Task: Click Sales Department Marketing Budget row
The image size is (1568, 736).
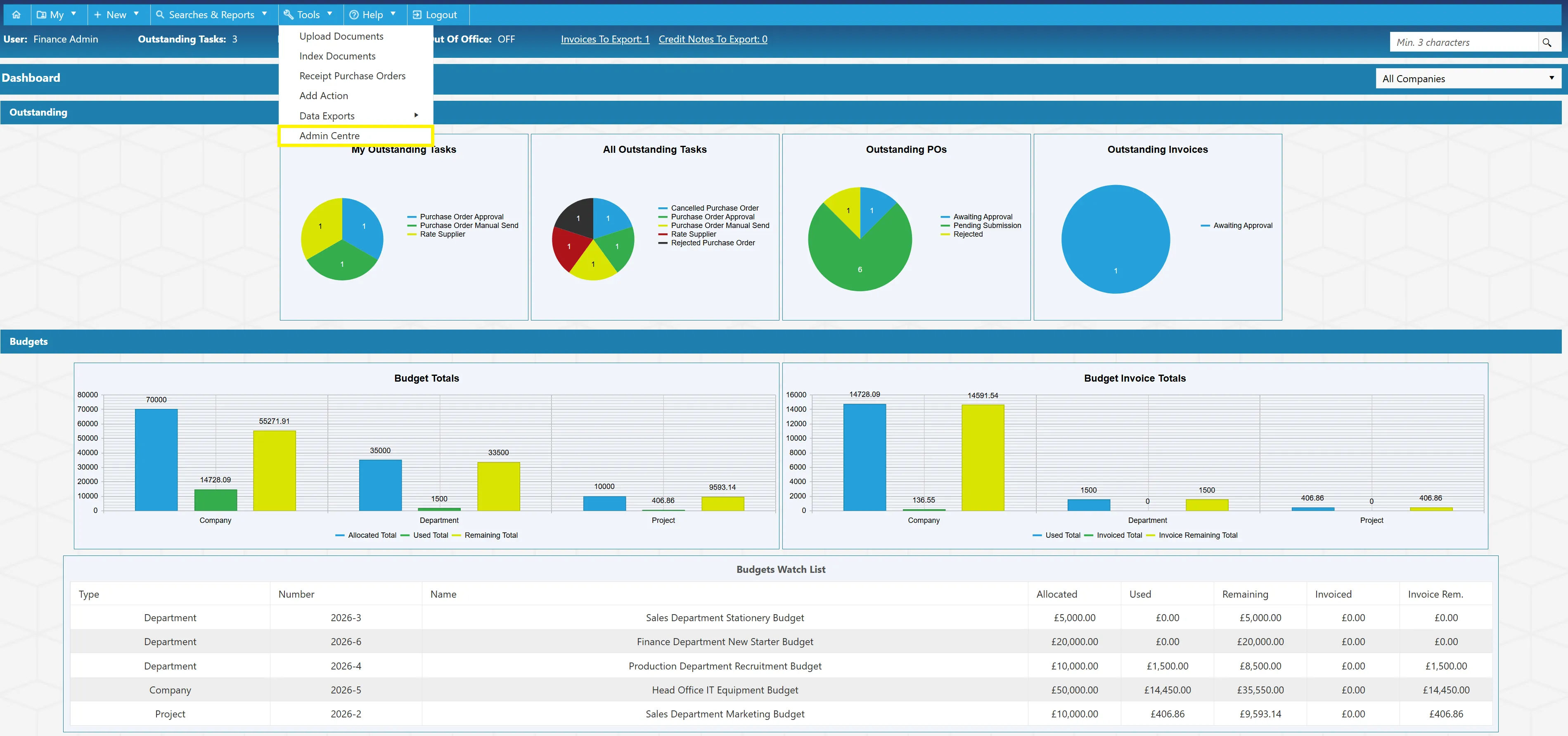Action: point(781,714)
